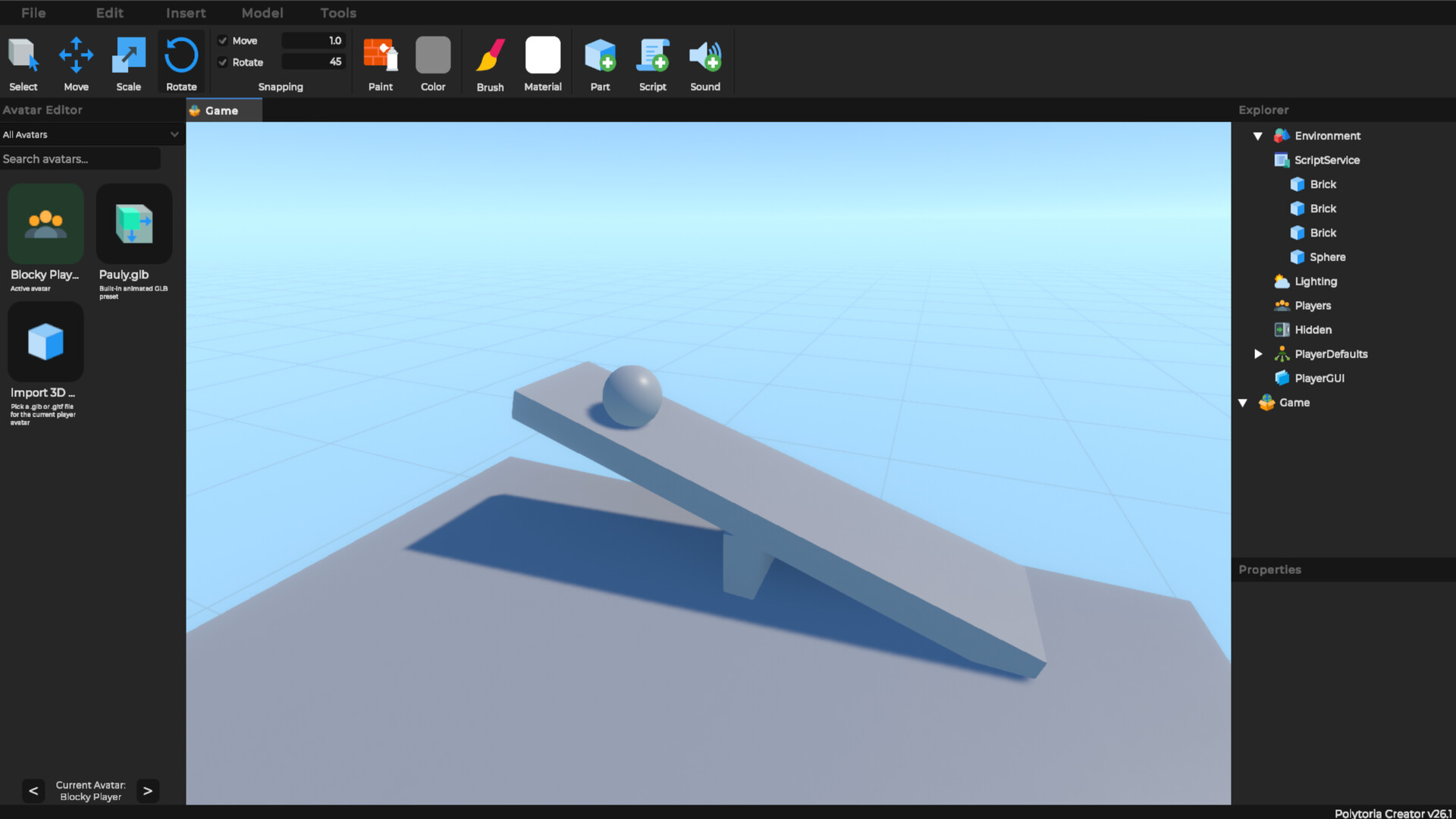Open the All Avatars dropdown
The height and width of the screenshot is (819, 1456).
[x=91, y=134]
